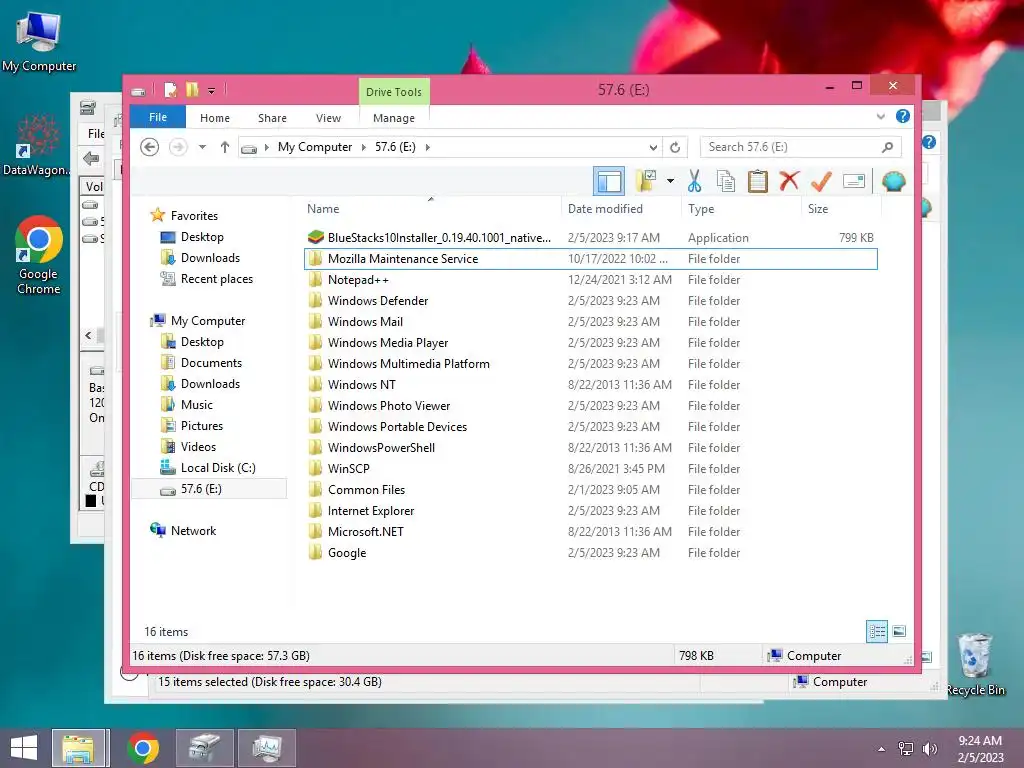Screen dimensions: 1024x768
Task: Switch to Details view layout button
Action: 876,631
